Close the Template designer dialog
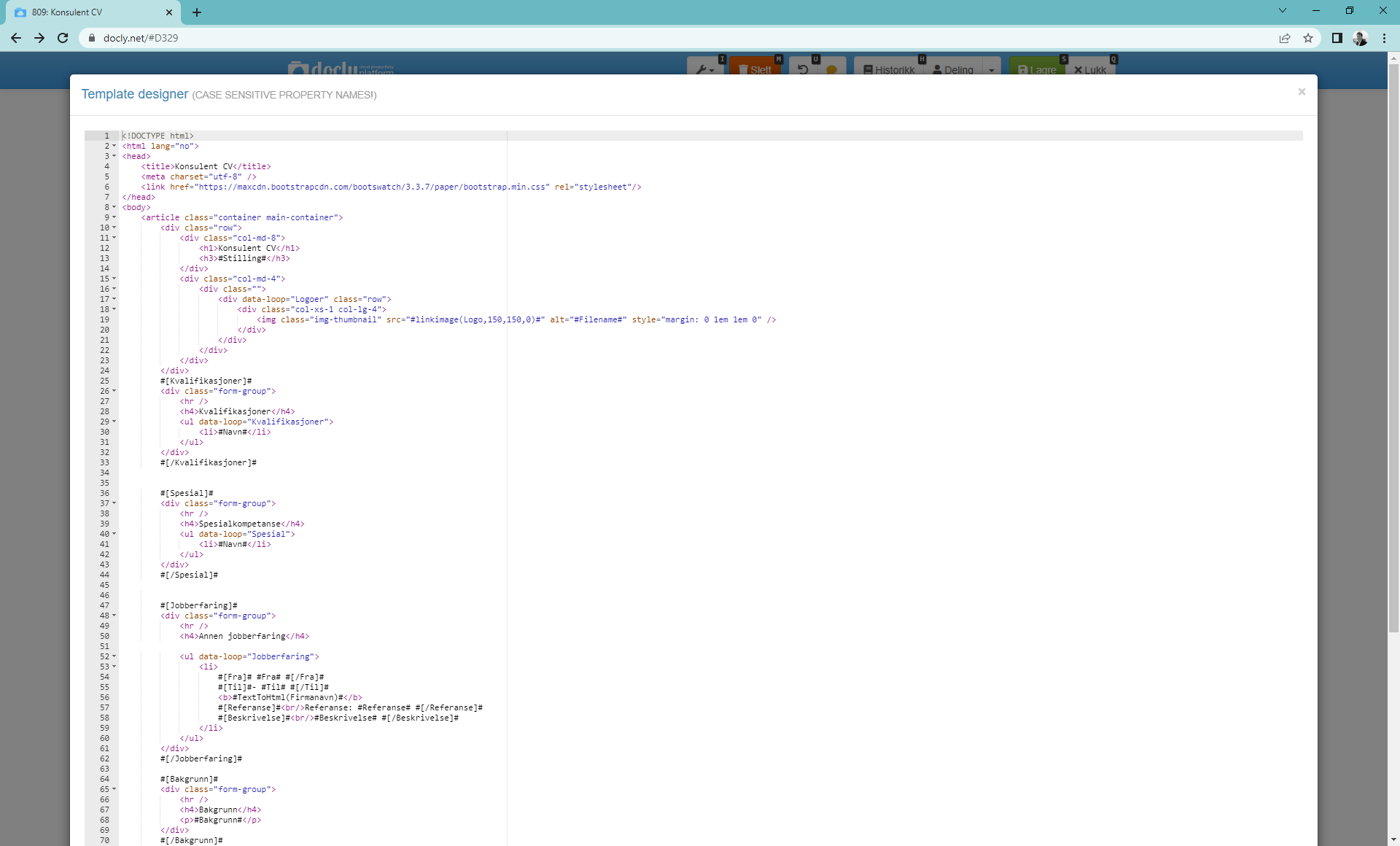The image size is (1400, 846). click(x=1302, y=92)
